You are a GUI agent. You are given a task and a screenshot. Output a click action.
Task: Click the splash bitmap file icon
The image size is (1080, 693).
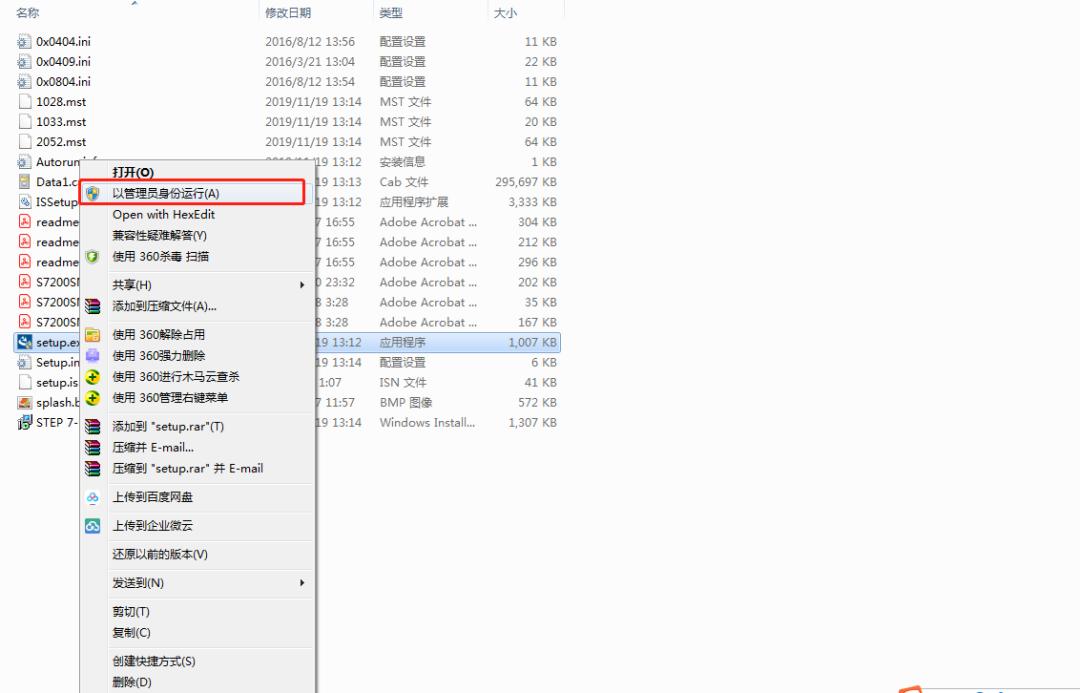click(25, 402)
